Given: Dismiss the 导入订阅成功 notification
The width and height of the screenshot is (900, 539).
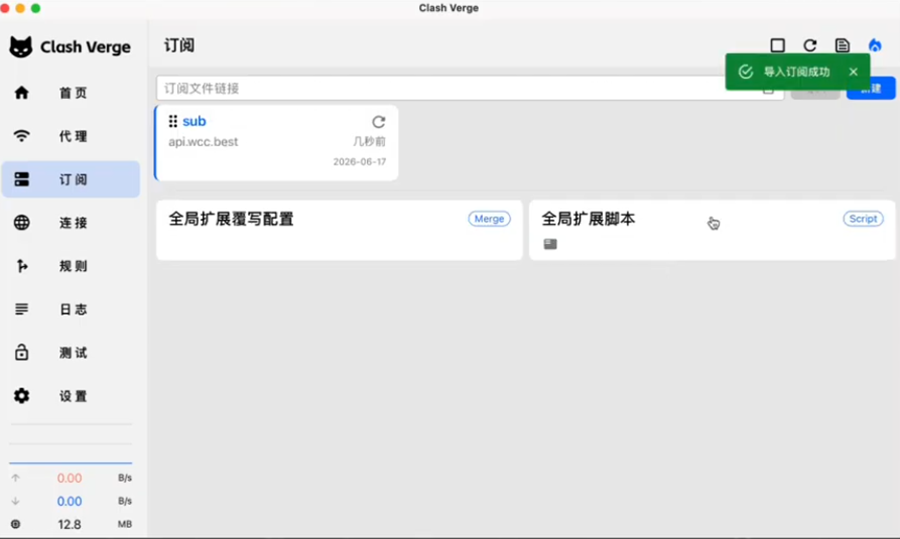Looking at the screenshot, I should pos(854,72).
